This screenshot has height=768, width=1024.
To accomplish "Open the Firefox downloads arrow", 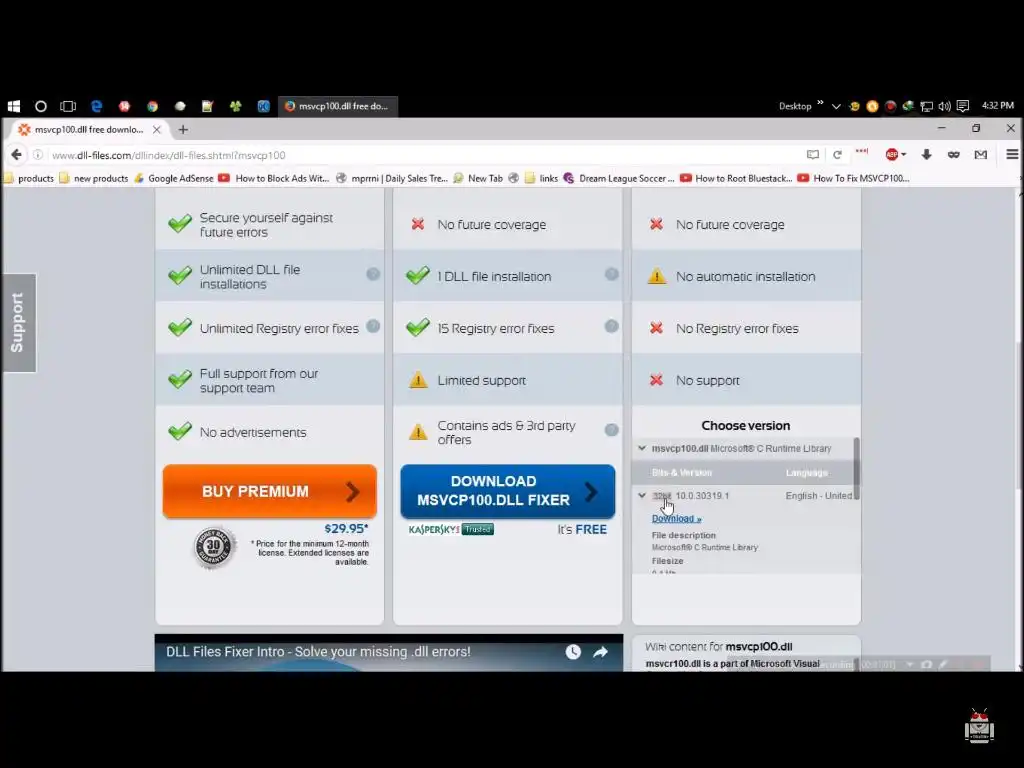I will tap(926, 155).
